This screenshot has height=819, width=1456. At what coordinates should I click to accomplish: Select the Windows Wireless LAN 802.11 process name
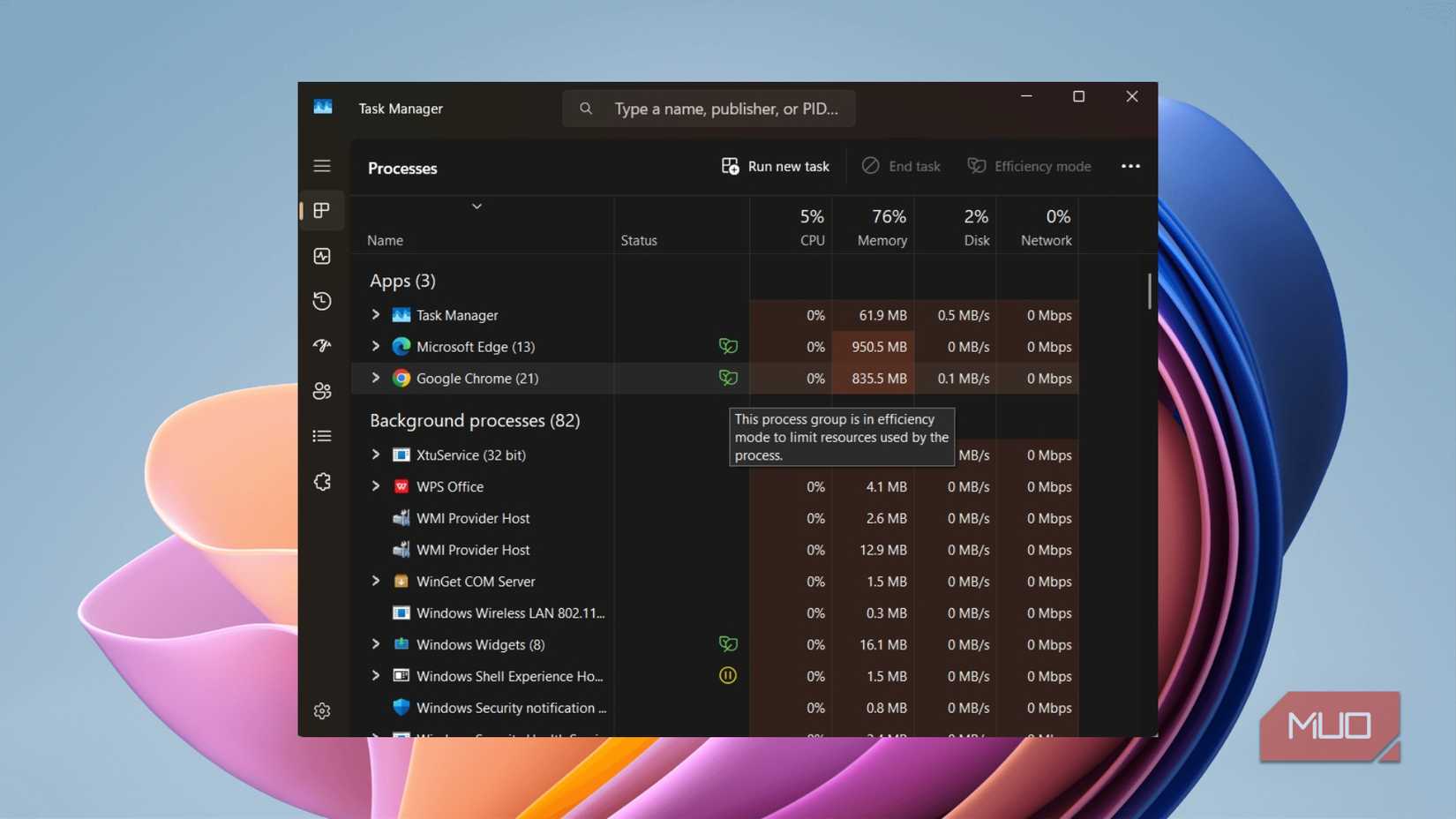click(511, 612)
